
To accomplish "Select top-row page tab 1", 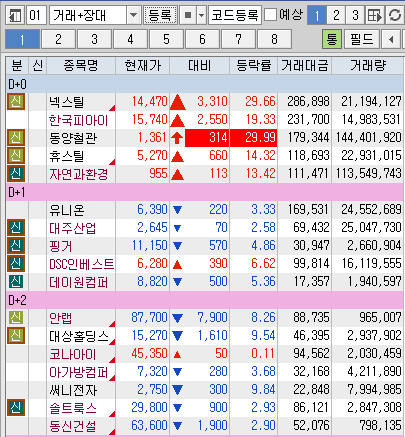I will pyautogui.click(x=317, y=15).
